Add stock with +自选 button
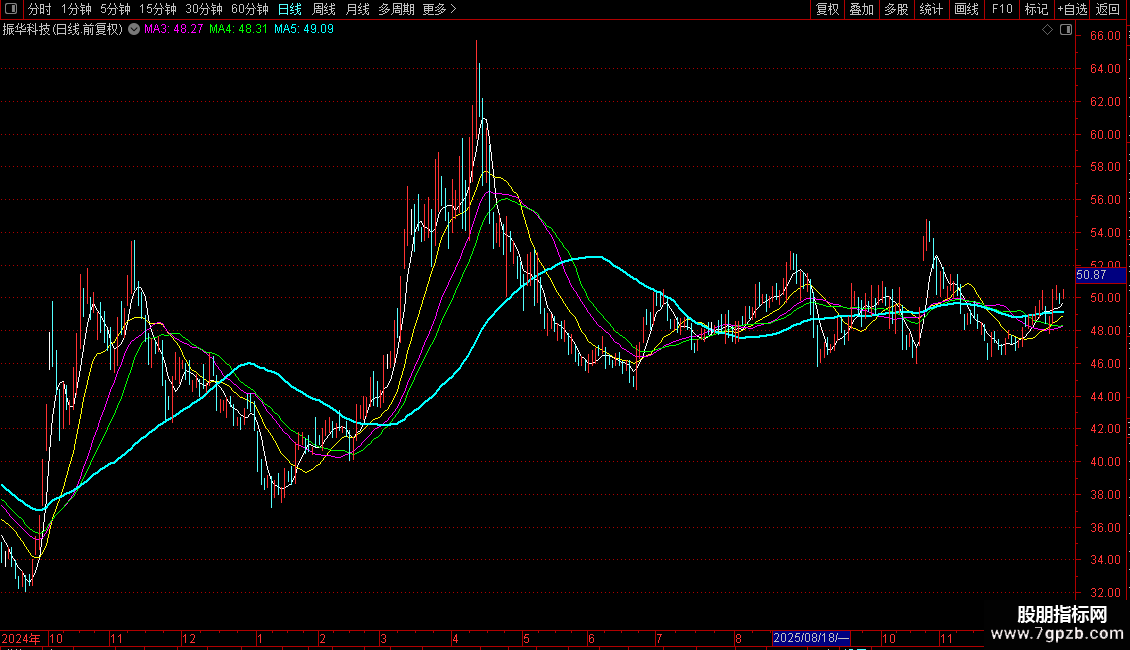The image size is (1130, 650). (x=1072, y=9)
